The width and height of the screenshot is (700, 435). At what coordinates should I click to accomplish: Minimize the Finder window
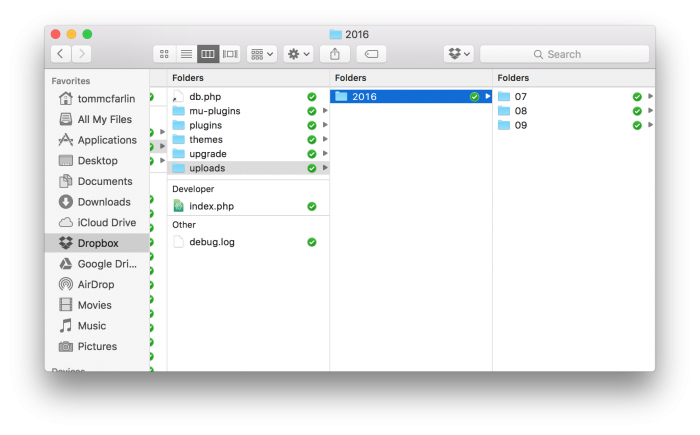point(71,34)
